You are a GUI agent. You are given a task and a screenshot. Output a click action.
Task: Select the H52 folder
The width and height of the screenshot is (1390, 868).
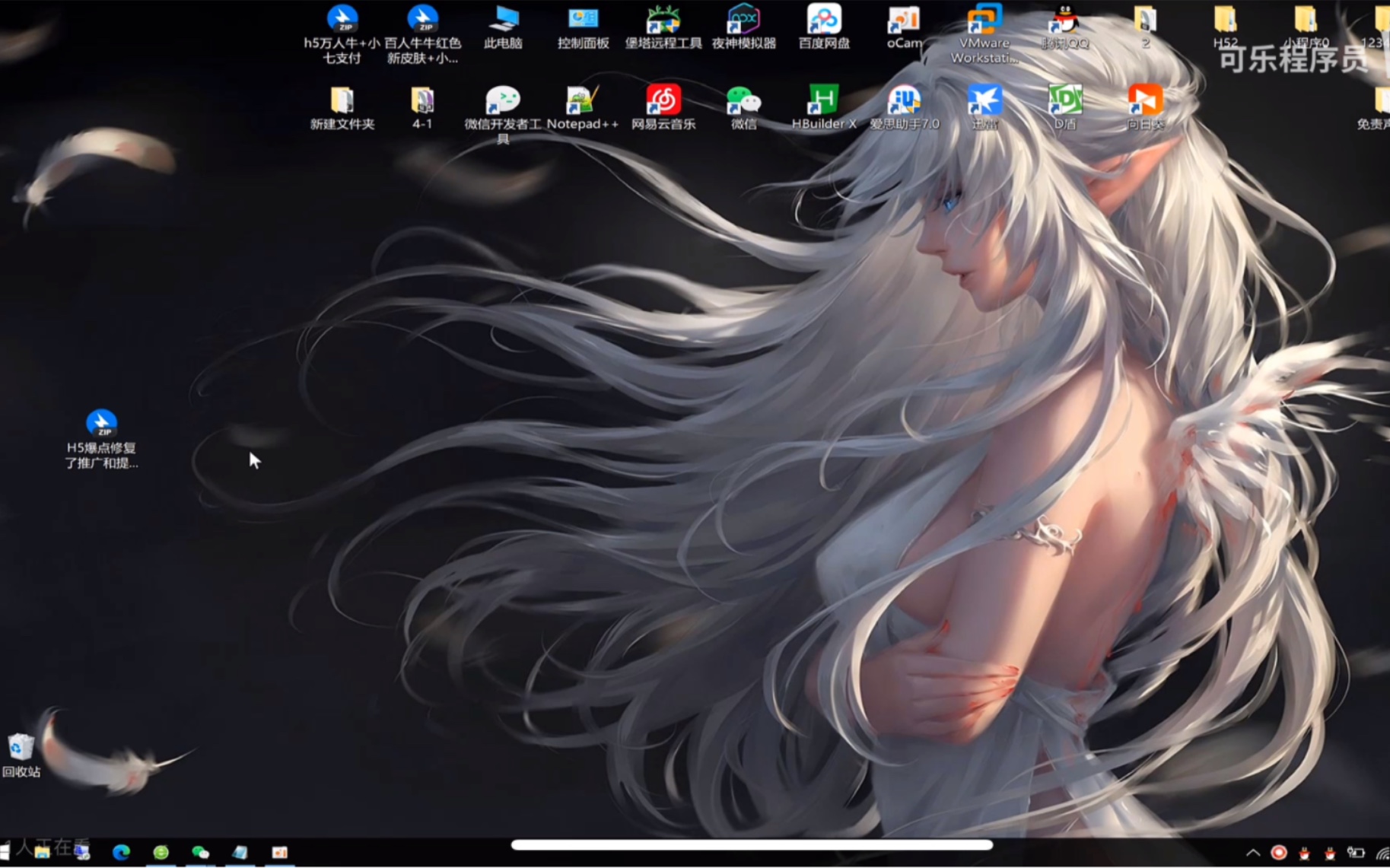pos(1225,27)
